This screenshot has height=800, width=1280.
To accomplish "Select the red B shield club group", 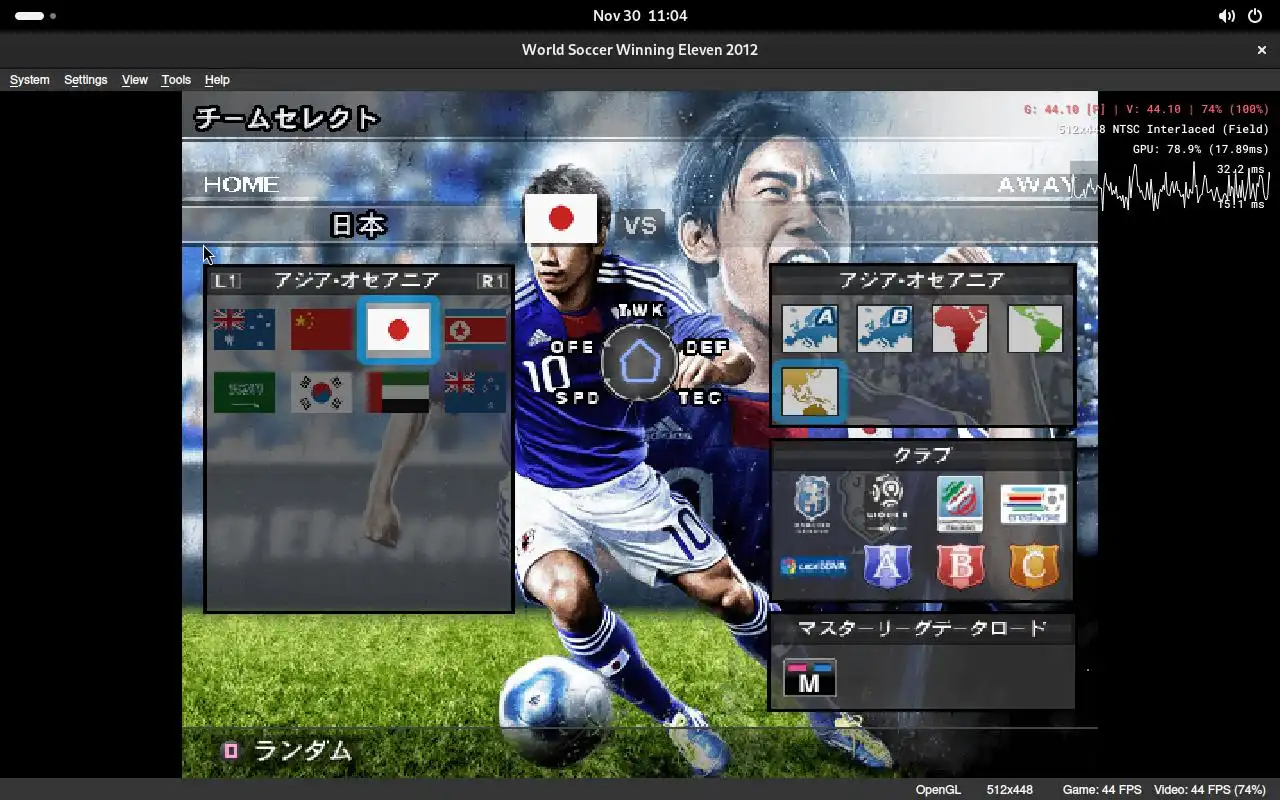I will click(960, 566).
